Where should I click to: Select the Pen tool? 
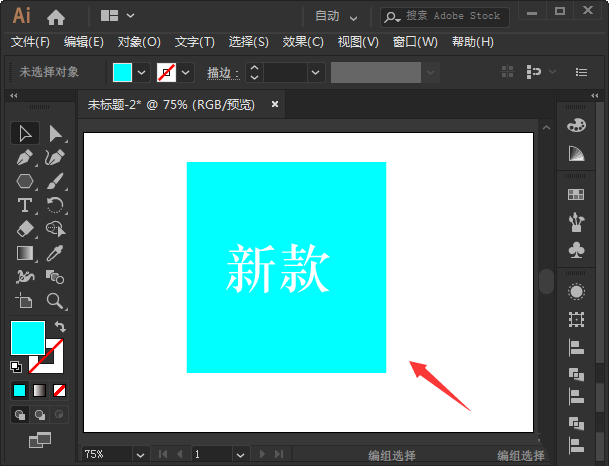[26, 158]
